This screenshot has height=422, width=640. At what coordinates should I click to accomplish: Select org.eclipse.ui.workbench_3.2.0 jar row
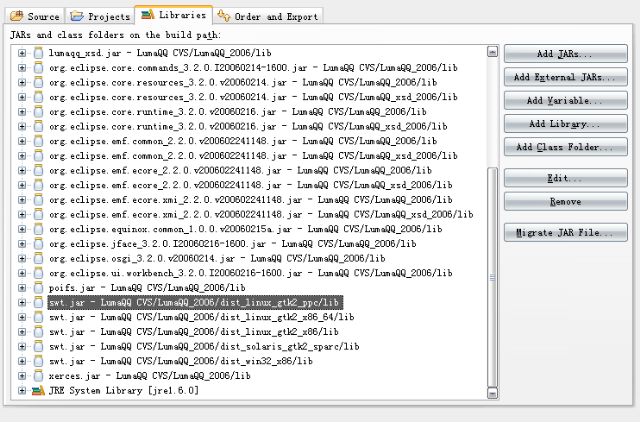point(251,273)
